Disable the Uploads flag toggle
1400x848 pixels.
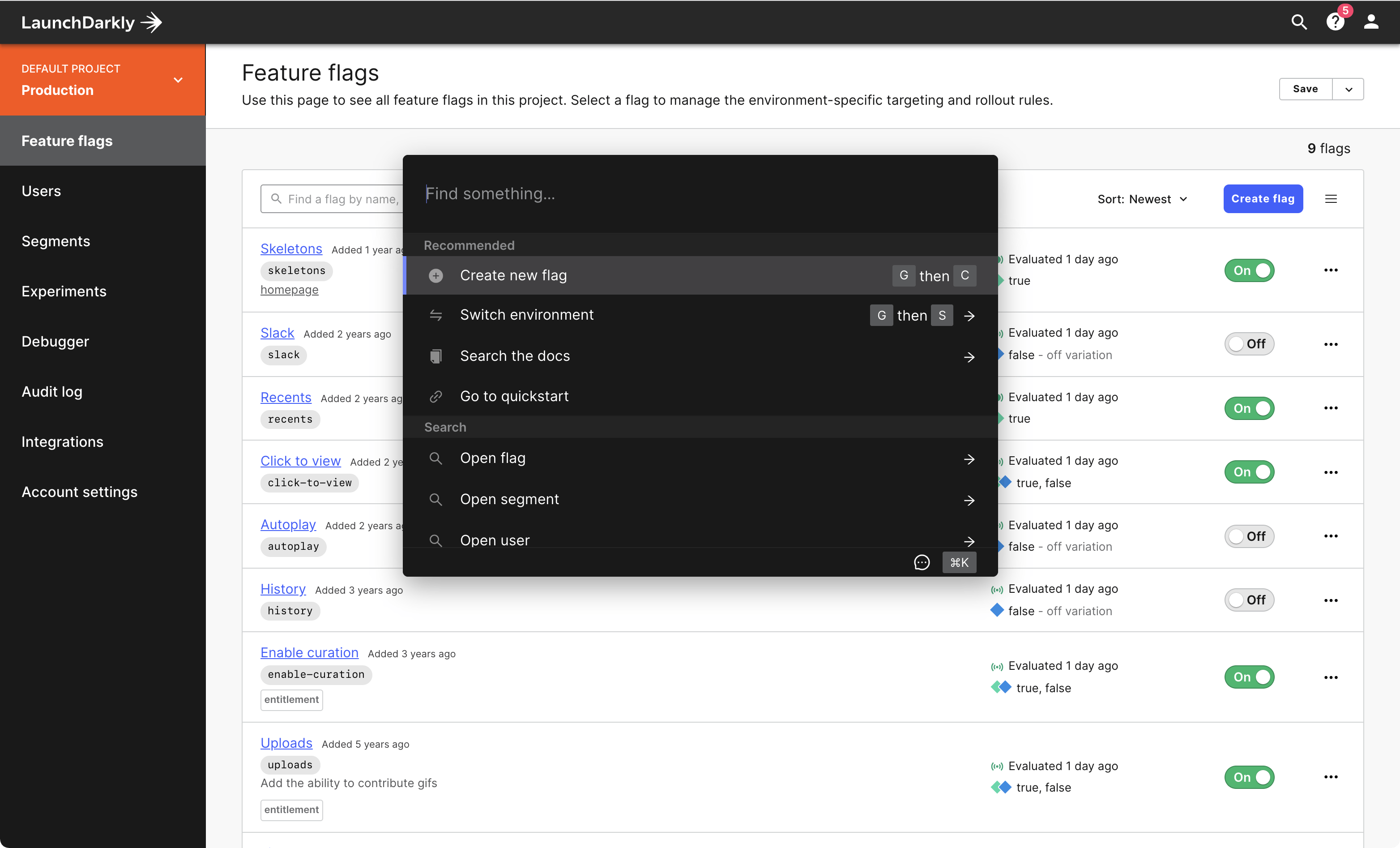coord(1249,777)
